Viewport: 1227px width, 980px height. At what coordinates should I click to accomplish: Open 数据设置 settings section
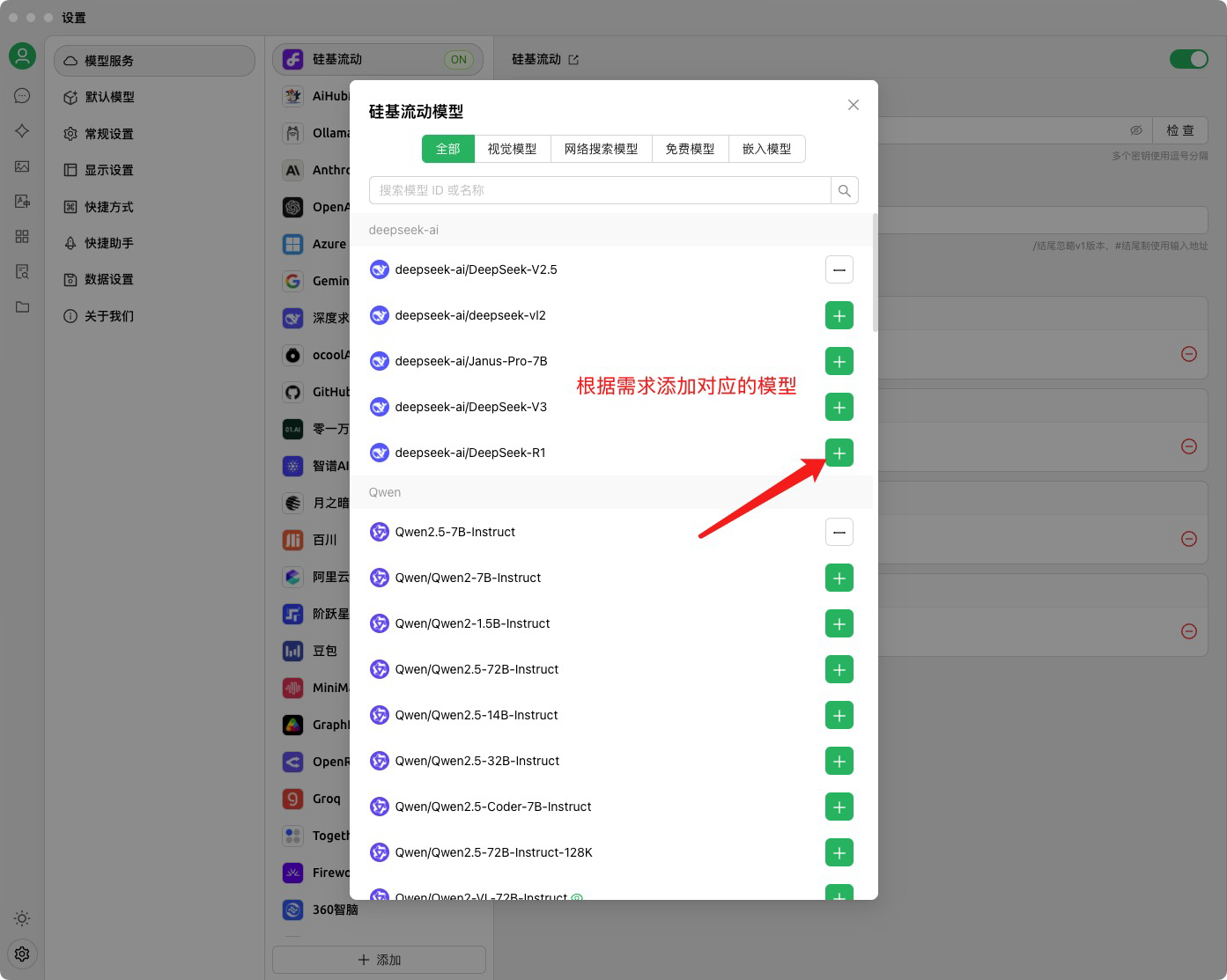tap(154, 279)
